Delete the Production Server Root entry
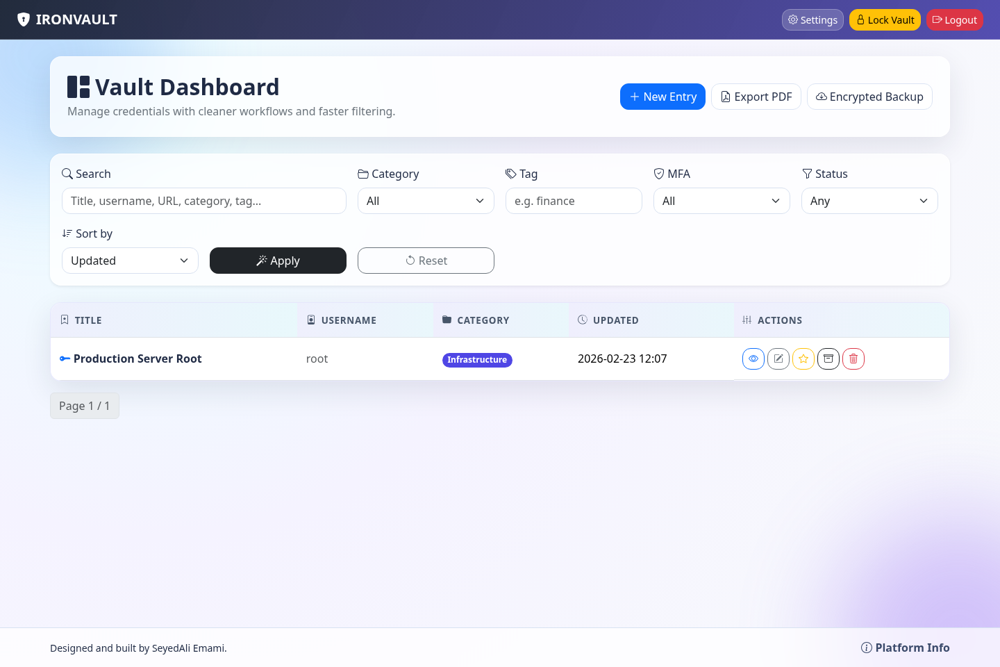 (853, 358)
